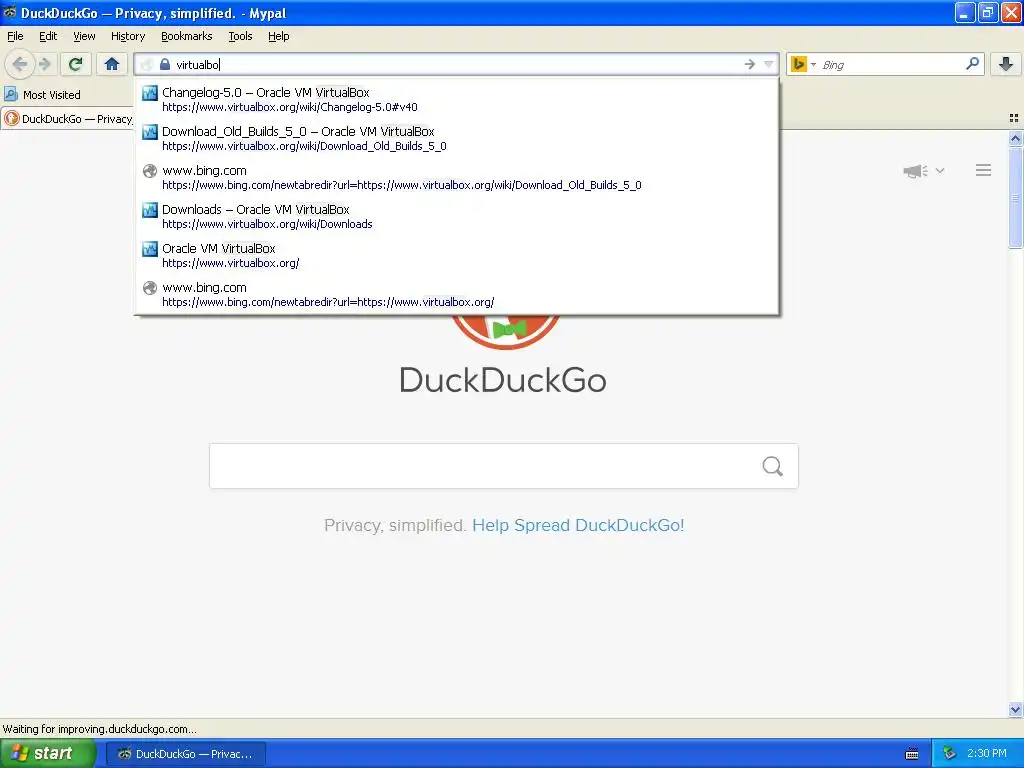Click the scrollbar down arrow
This screenshot has width=1024, height=768.
point(1015,709)
